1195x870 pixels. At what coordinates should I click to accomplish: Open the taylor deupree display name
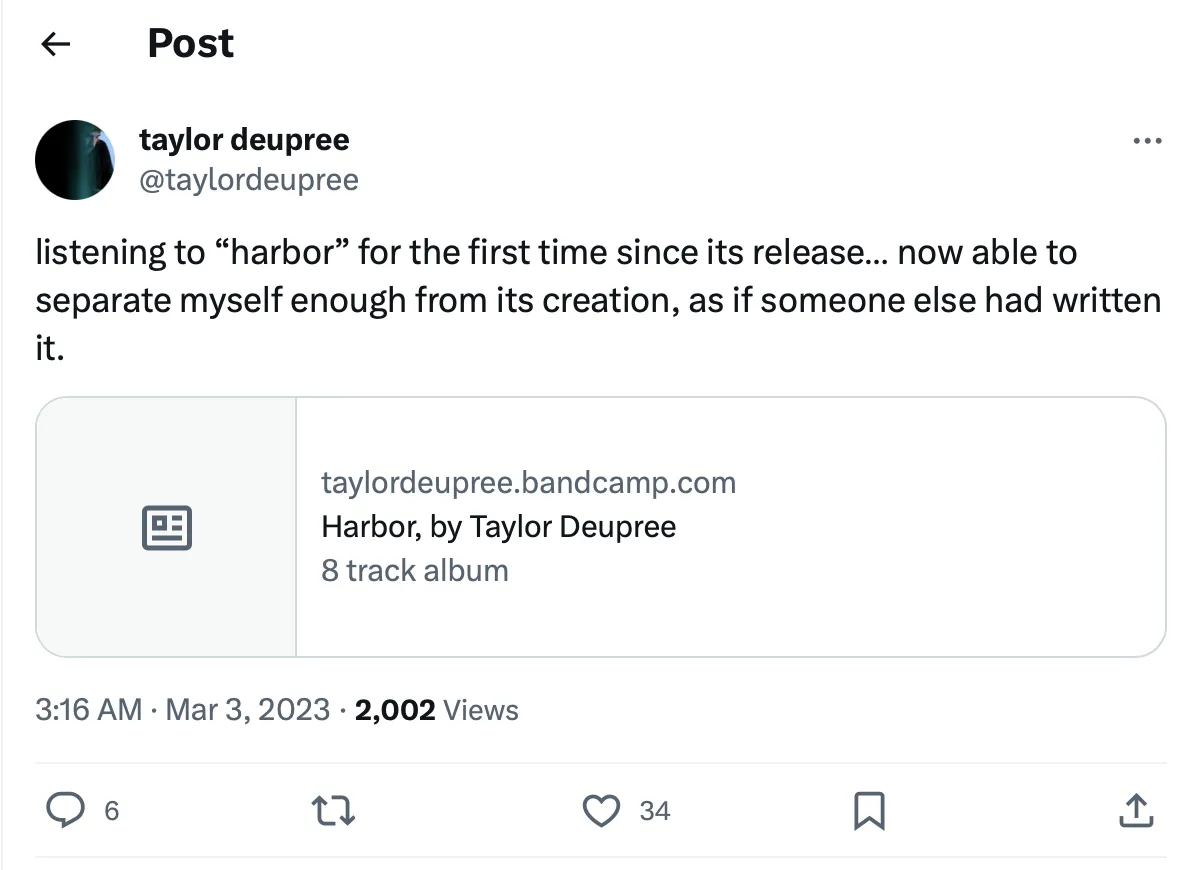(x=244, y=140)
